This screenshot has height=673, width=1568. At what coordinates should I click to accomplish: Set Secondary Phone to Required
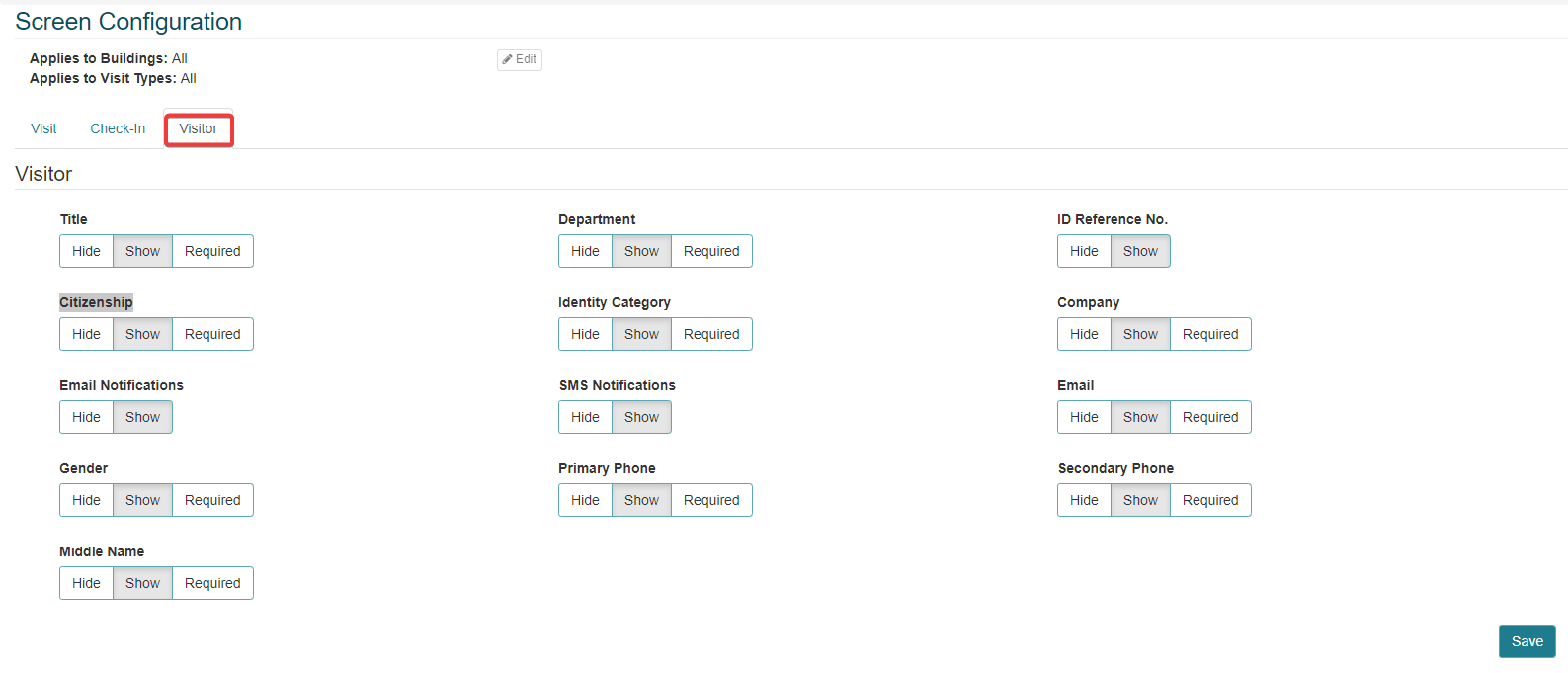click(x=1210, y=500)
